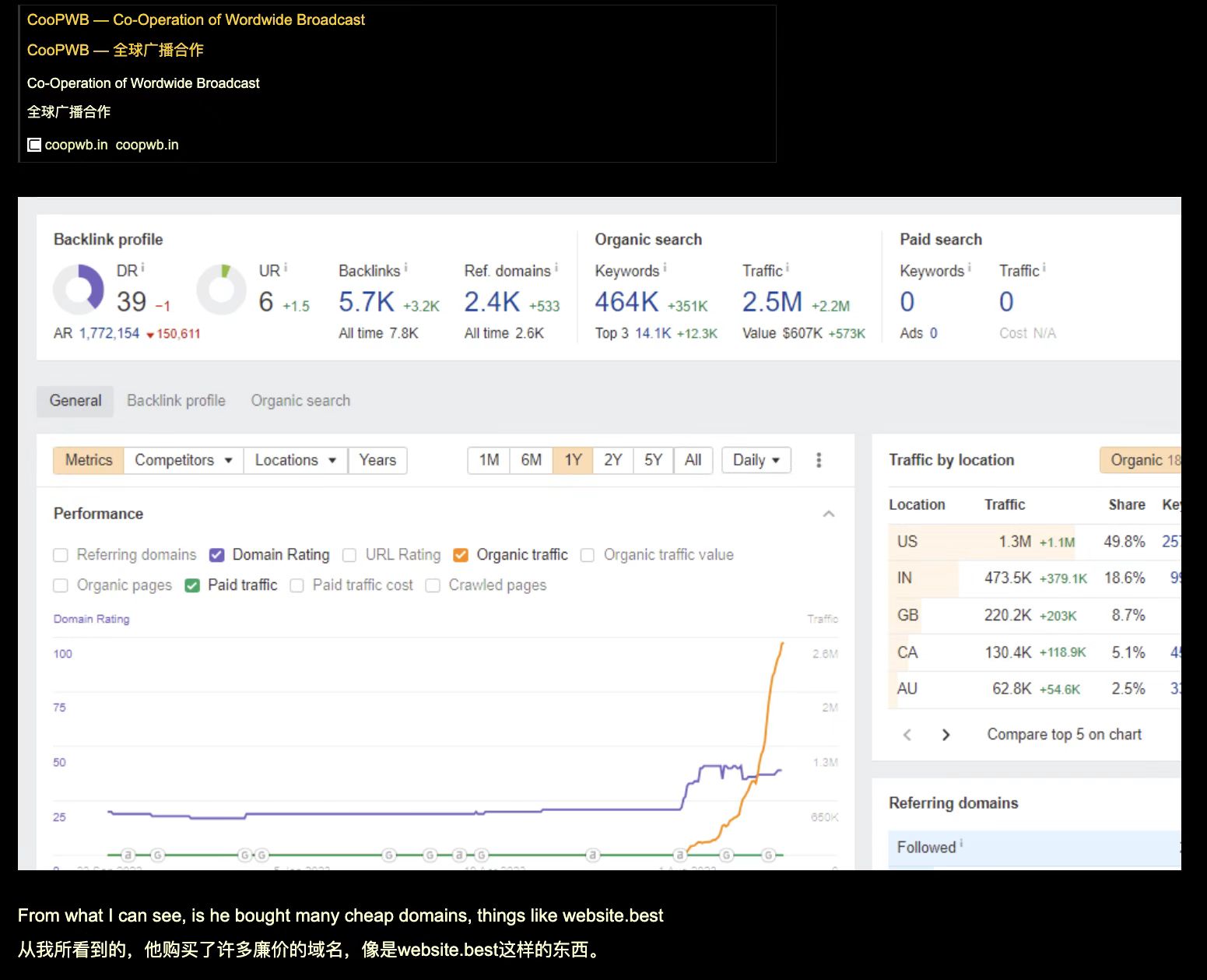Viewport: 1207px width, 980px height.
Task: Switch to the Organic search tab
Action: [x=300, y=401]
